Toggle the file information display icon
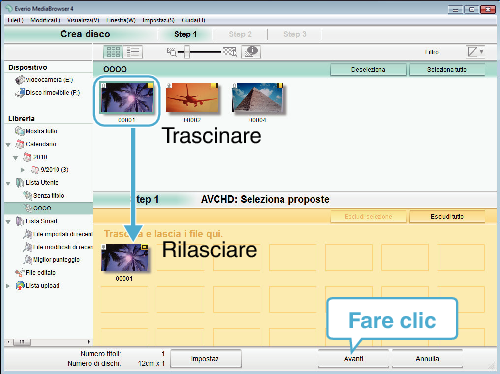This screenshot has height=374, width=500. [251, 52]
